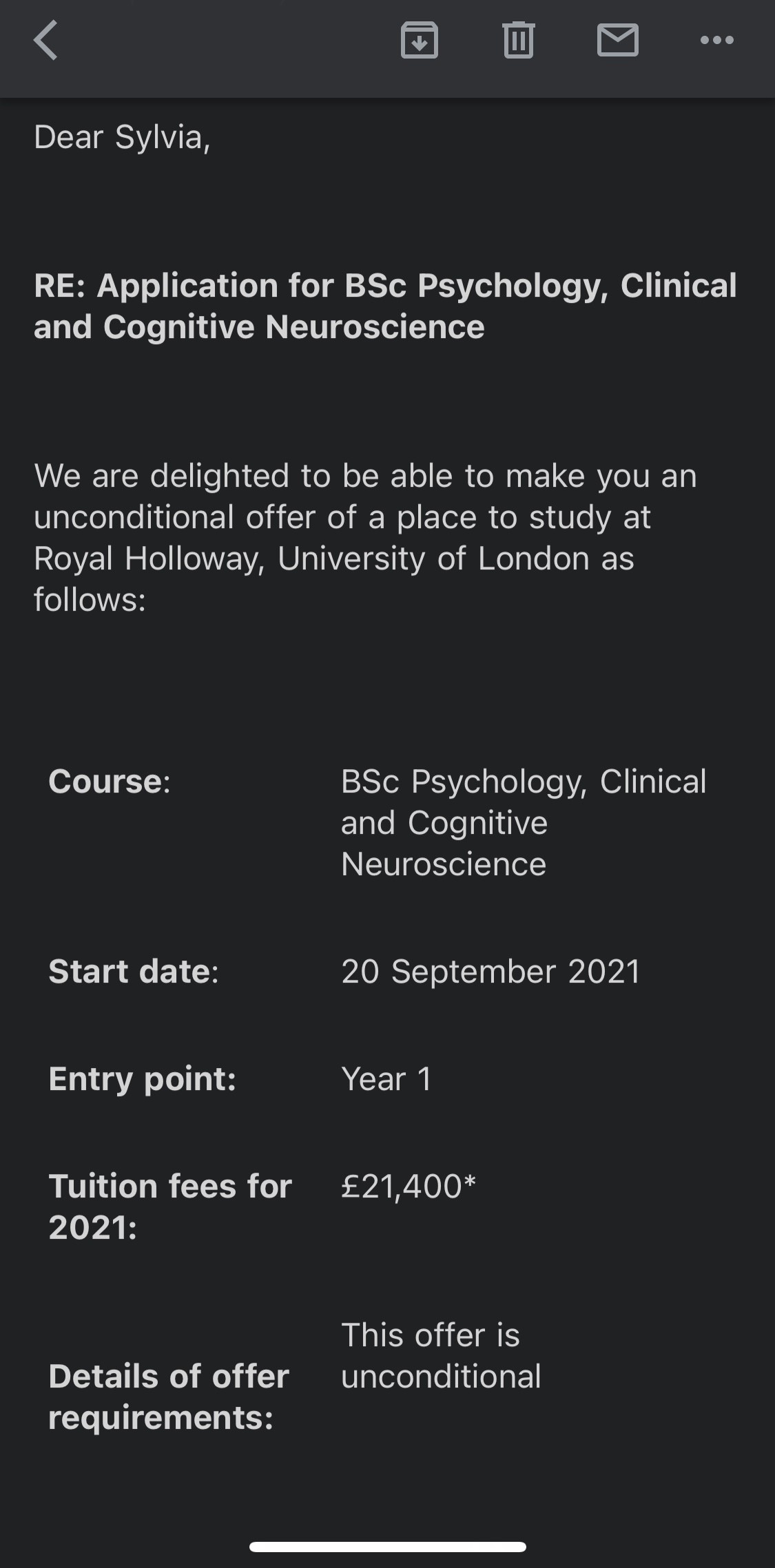Tap the 'Year 1' entry value
Screen dimensions: 775x1568
point(386,1079)
